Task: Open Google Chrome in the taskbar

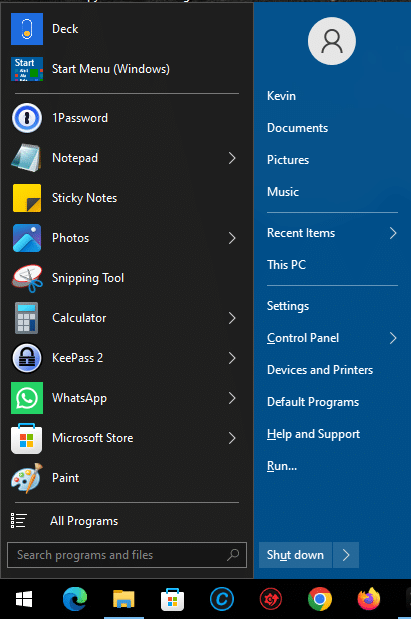Action: (320, 599)
